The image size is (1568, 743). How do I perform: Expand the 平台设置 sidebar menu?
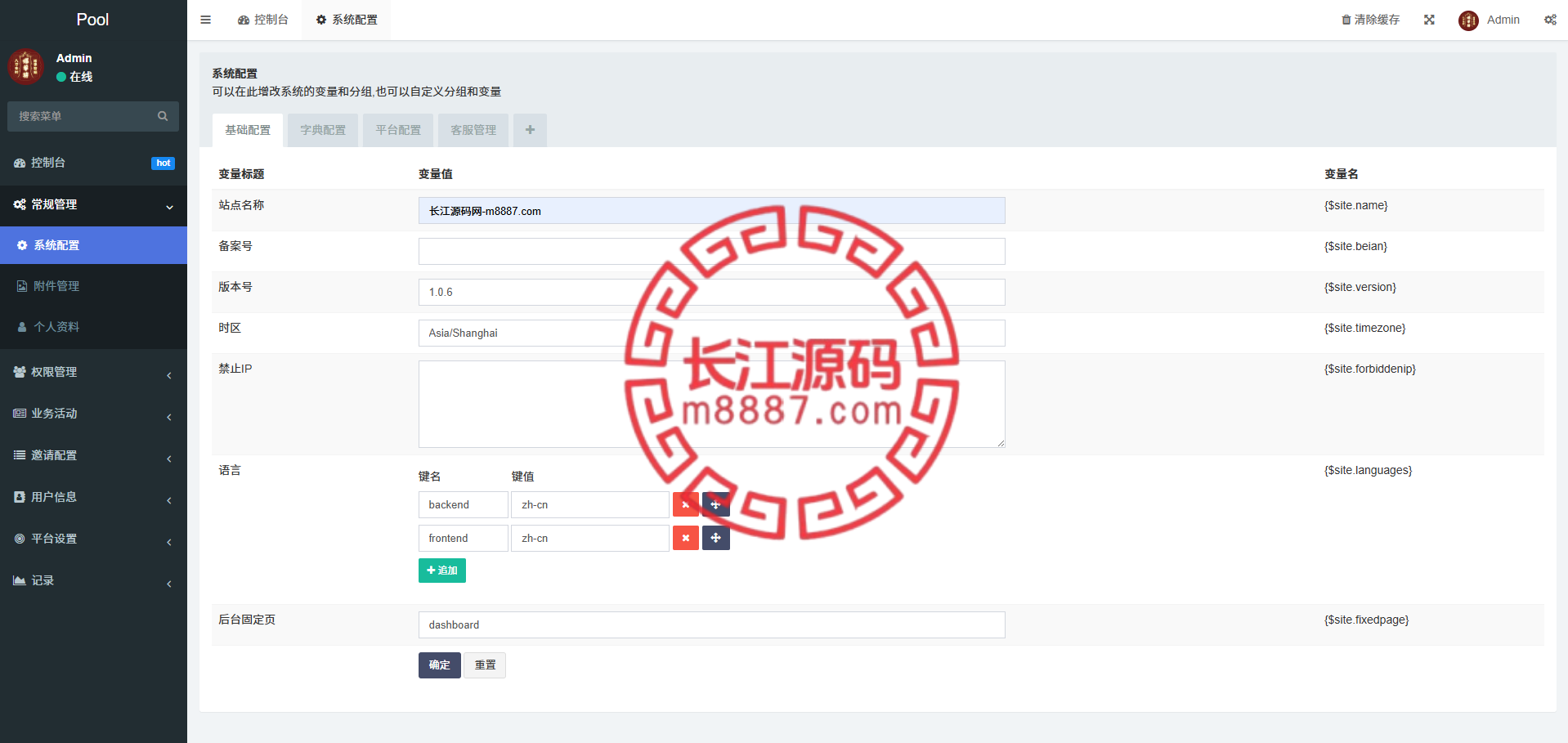click(x=93, y=539)
